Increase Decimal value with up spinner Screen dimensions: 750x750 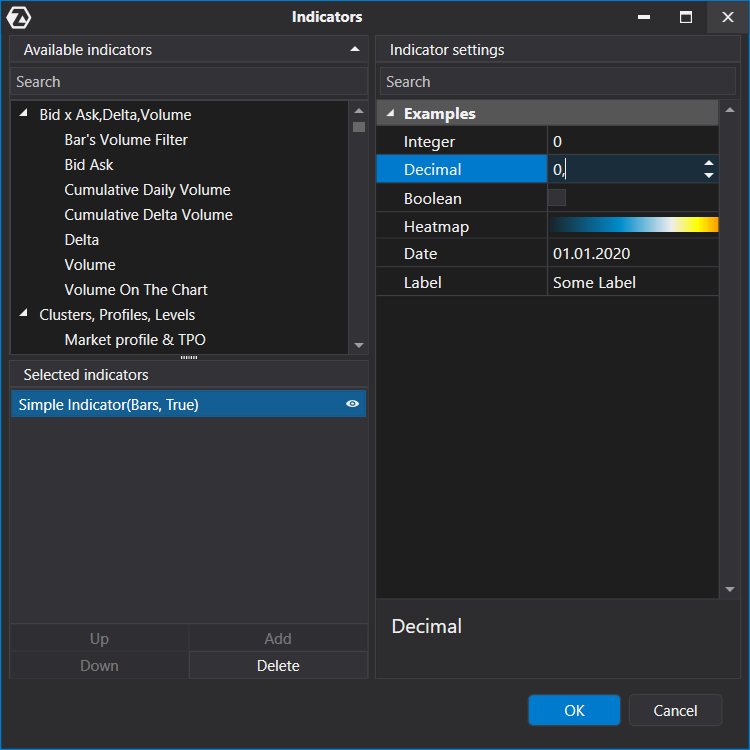[708, 163]
